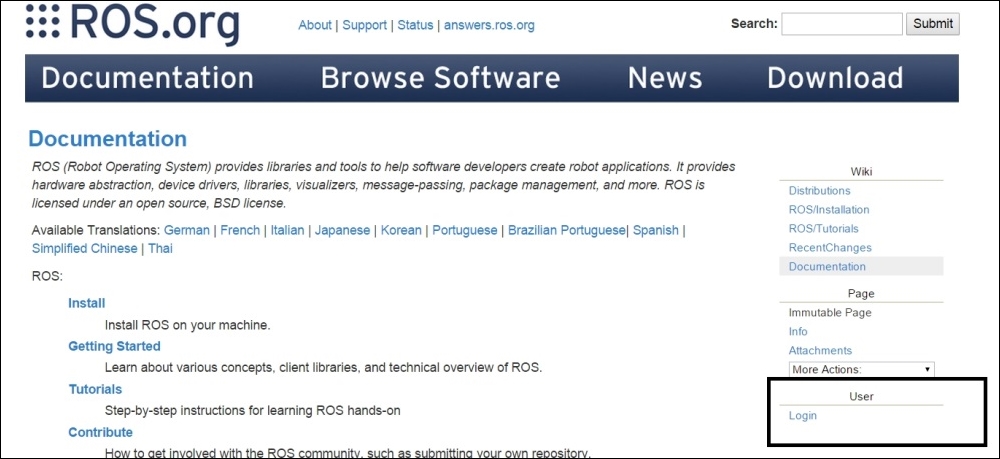Click the ROS.org logo
Screen dimensions: 1000x459
tap(133, 23)
